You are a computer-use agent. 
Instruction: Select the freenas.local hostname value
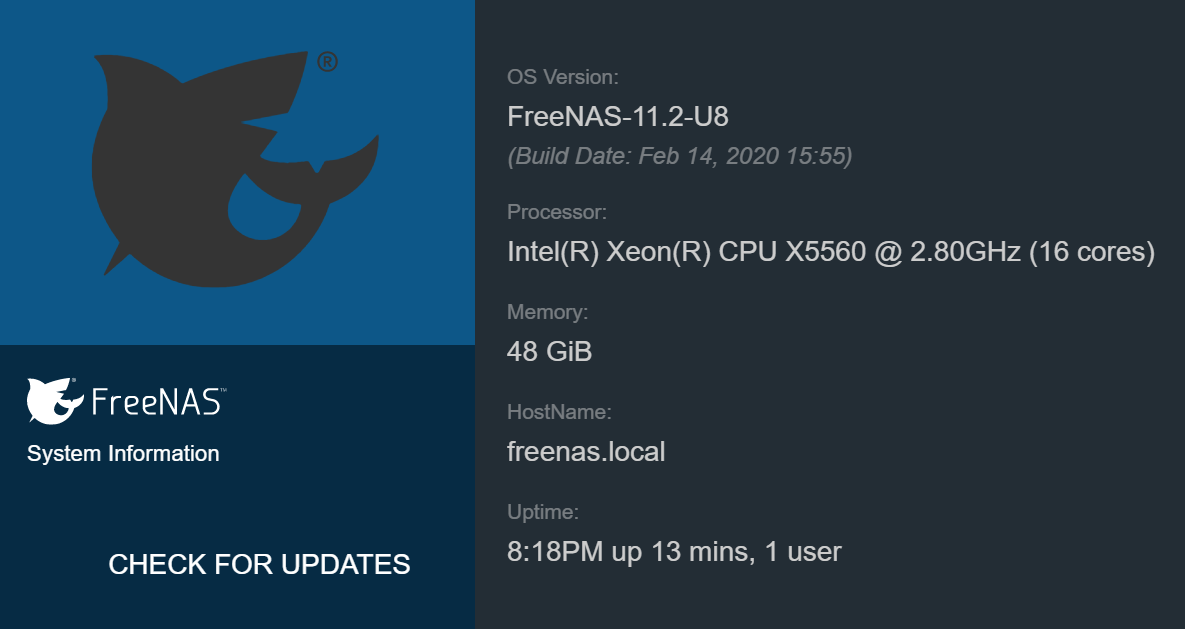pyautogui.click(x=586, y=452)
